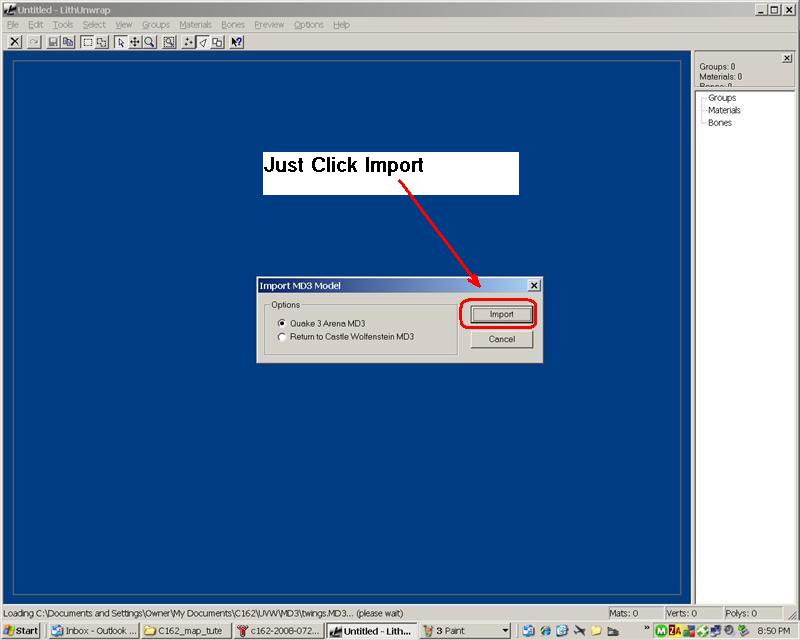Click the Untitled - Lith... taskbar button
This screenshot has width=800, height=640.
[x=371, y=631]
